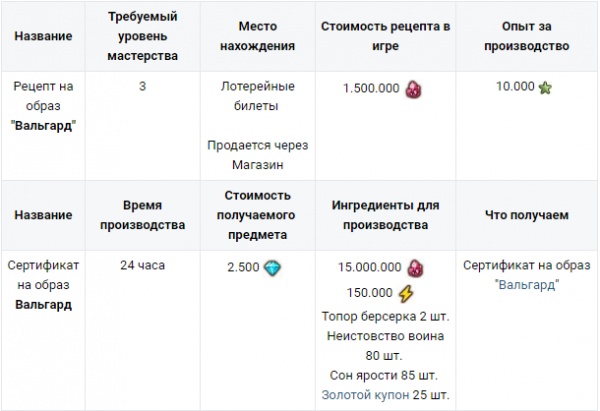Click the 'Место нахождения' header cell
Screen dimensions: 600x411
pyautogui.click(x=258, y=36)
